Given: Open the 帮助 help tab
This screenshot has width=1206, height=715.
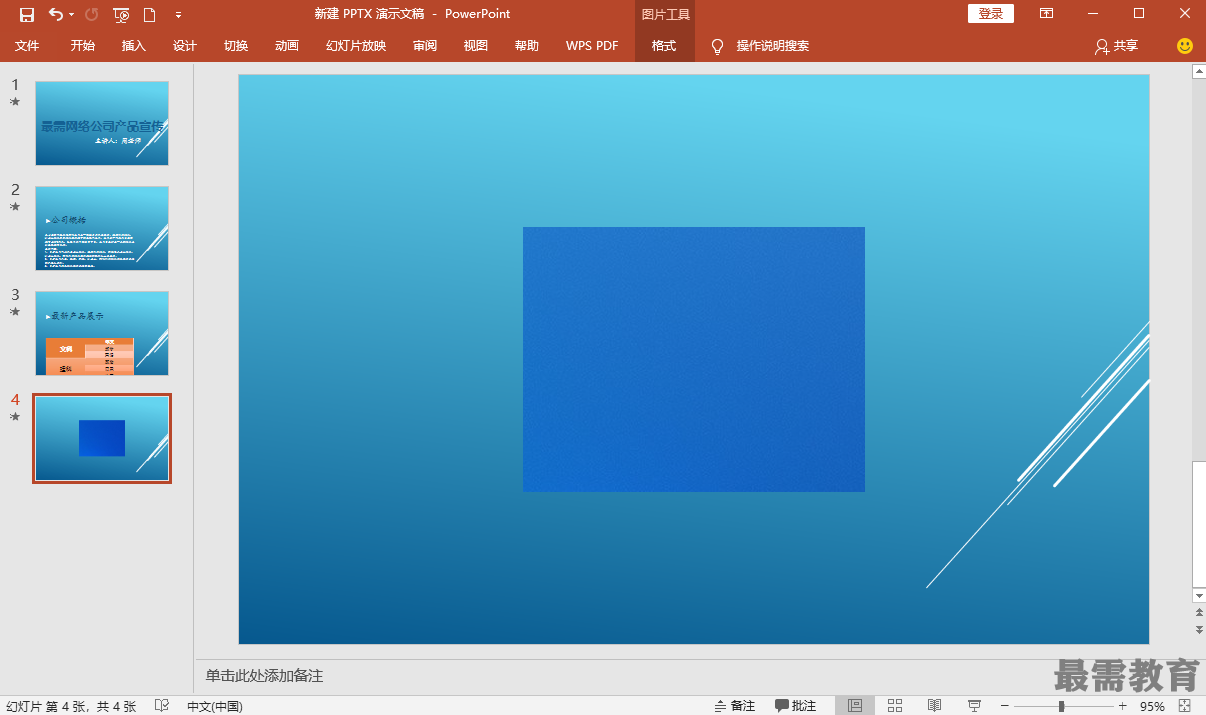Looking at the screenshot, I should pyautogui.click(x=527, y=46).
